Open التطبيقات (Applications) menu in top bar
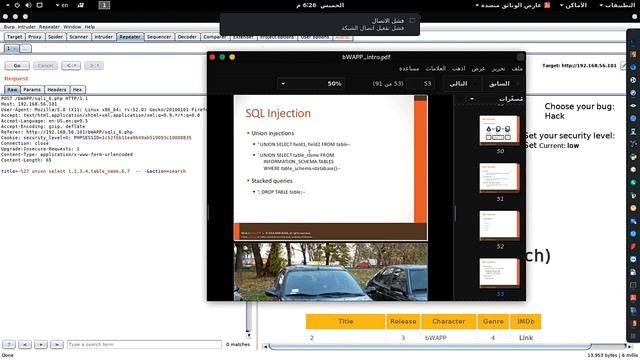 pos(616,5)
